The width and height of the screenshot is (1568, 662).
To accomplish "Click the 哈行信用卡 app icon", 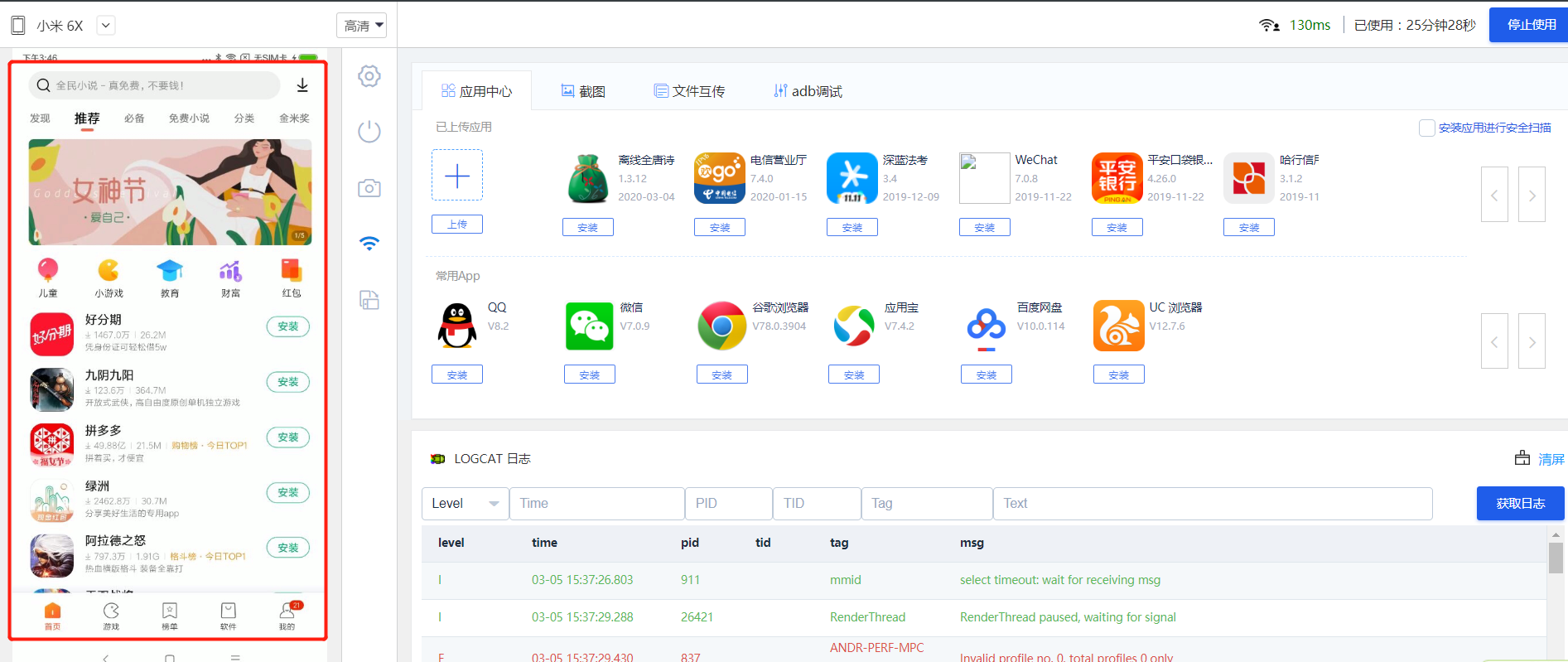I will tap(1249, 178).
